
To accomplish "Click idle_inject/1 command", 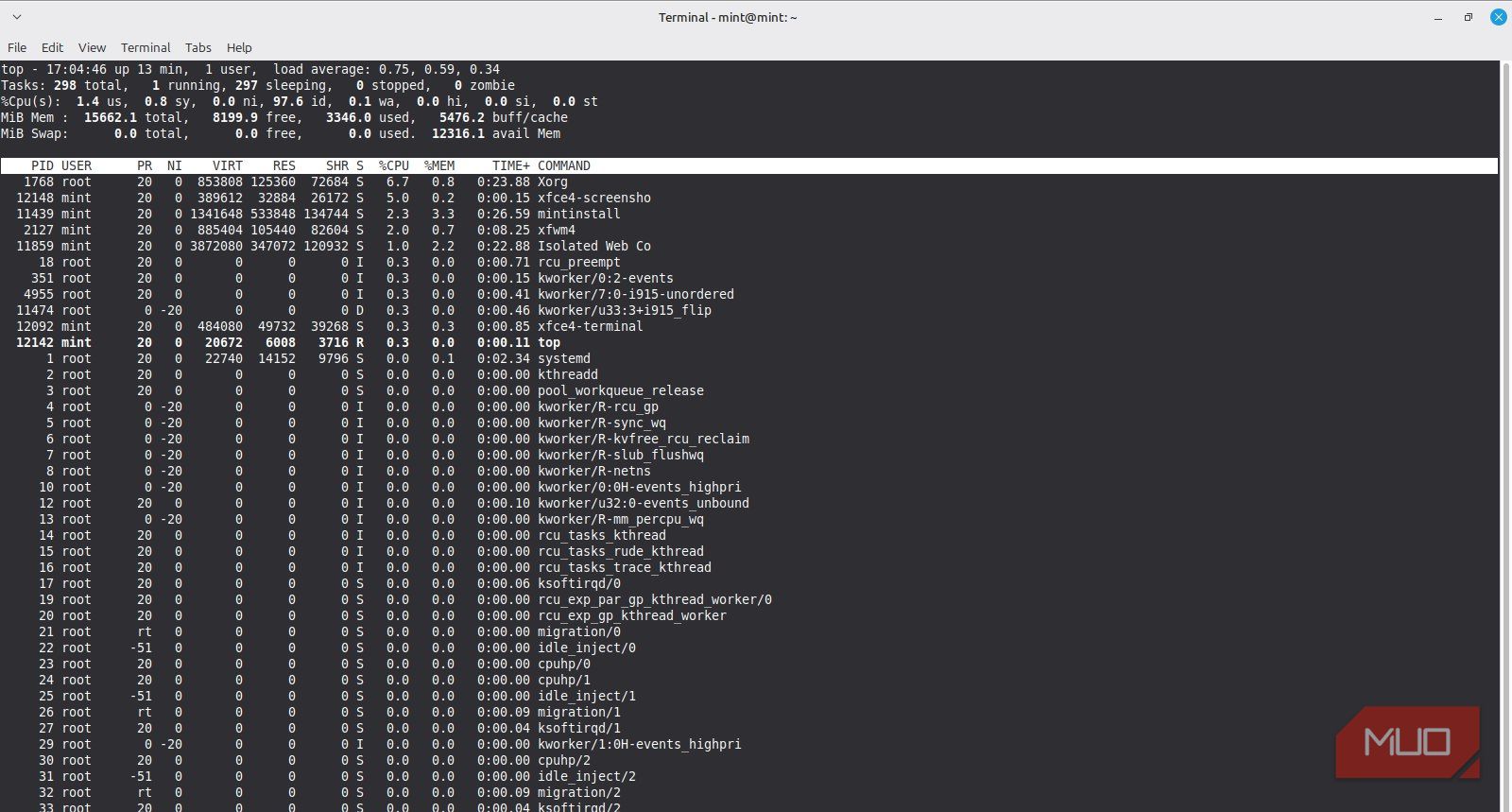I will [587, 696].
